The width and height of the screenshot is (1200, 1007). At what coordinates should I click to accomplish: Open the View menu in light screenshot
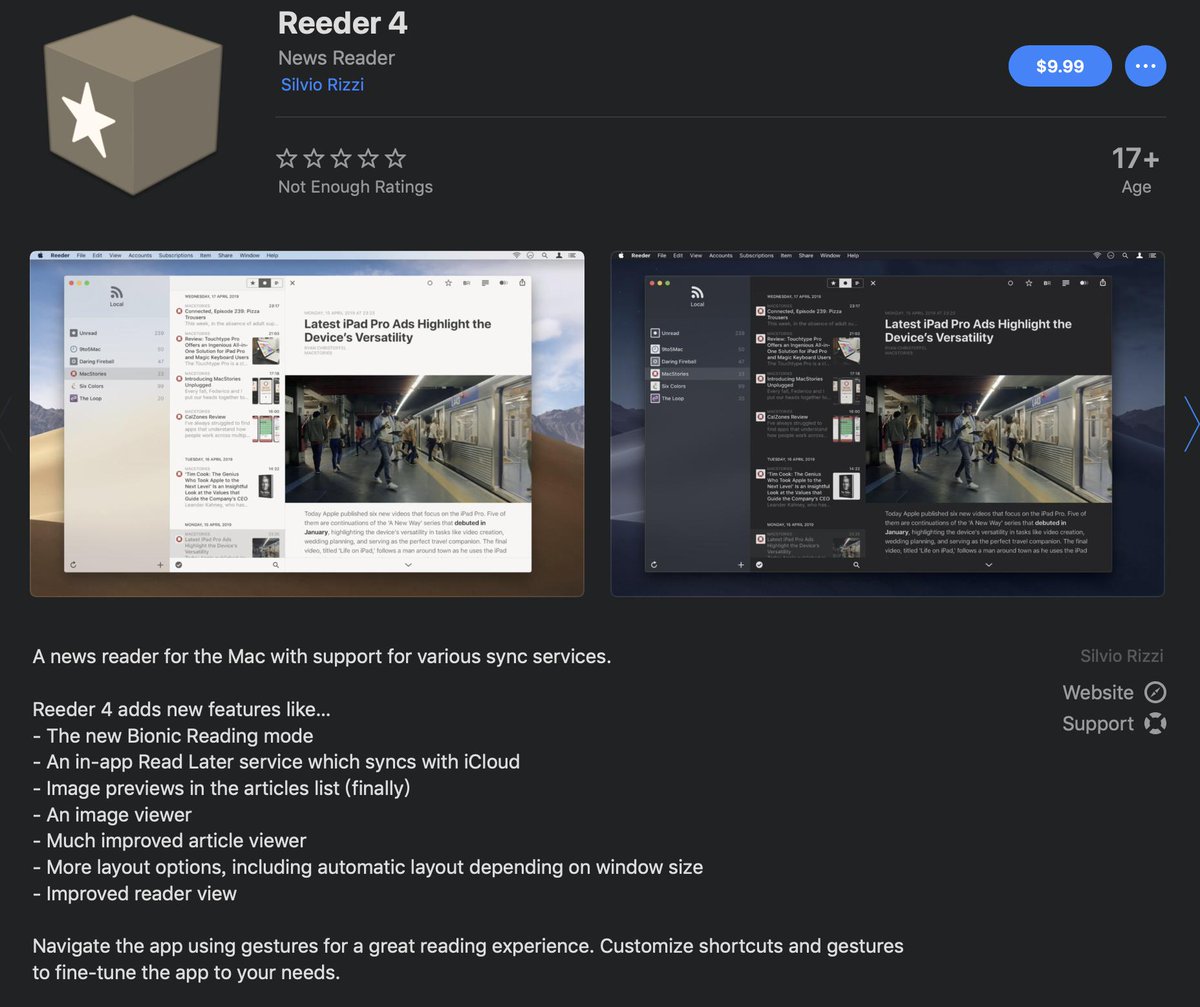coord(115,255)
